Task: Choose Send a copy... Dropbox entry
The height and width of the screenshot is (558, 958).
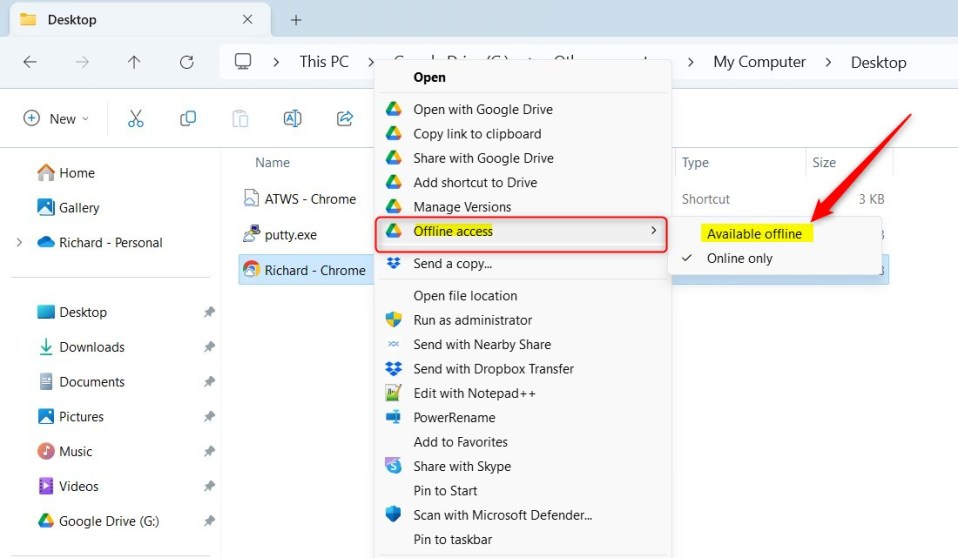Action: 522,264
